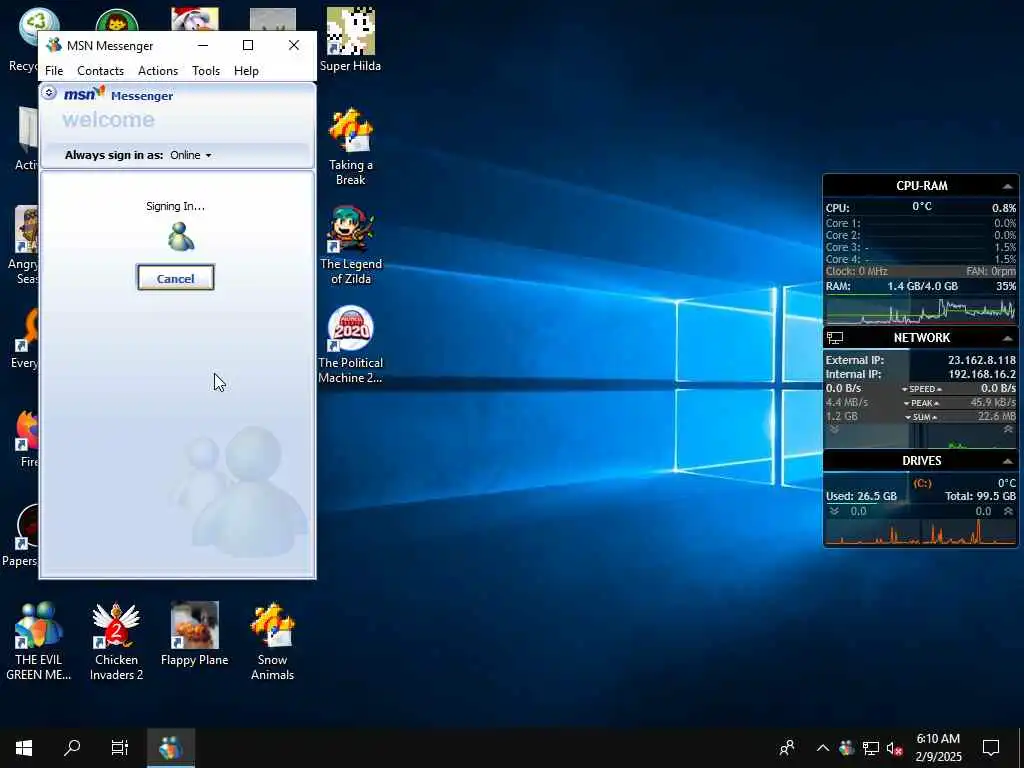Click the muted volume tray icon
The width and height of the screenshot is (1024, 768).
(x=894, y=748)
